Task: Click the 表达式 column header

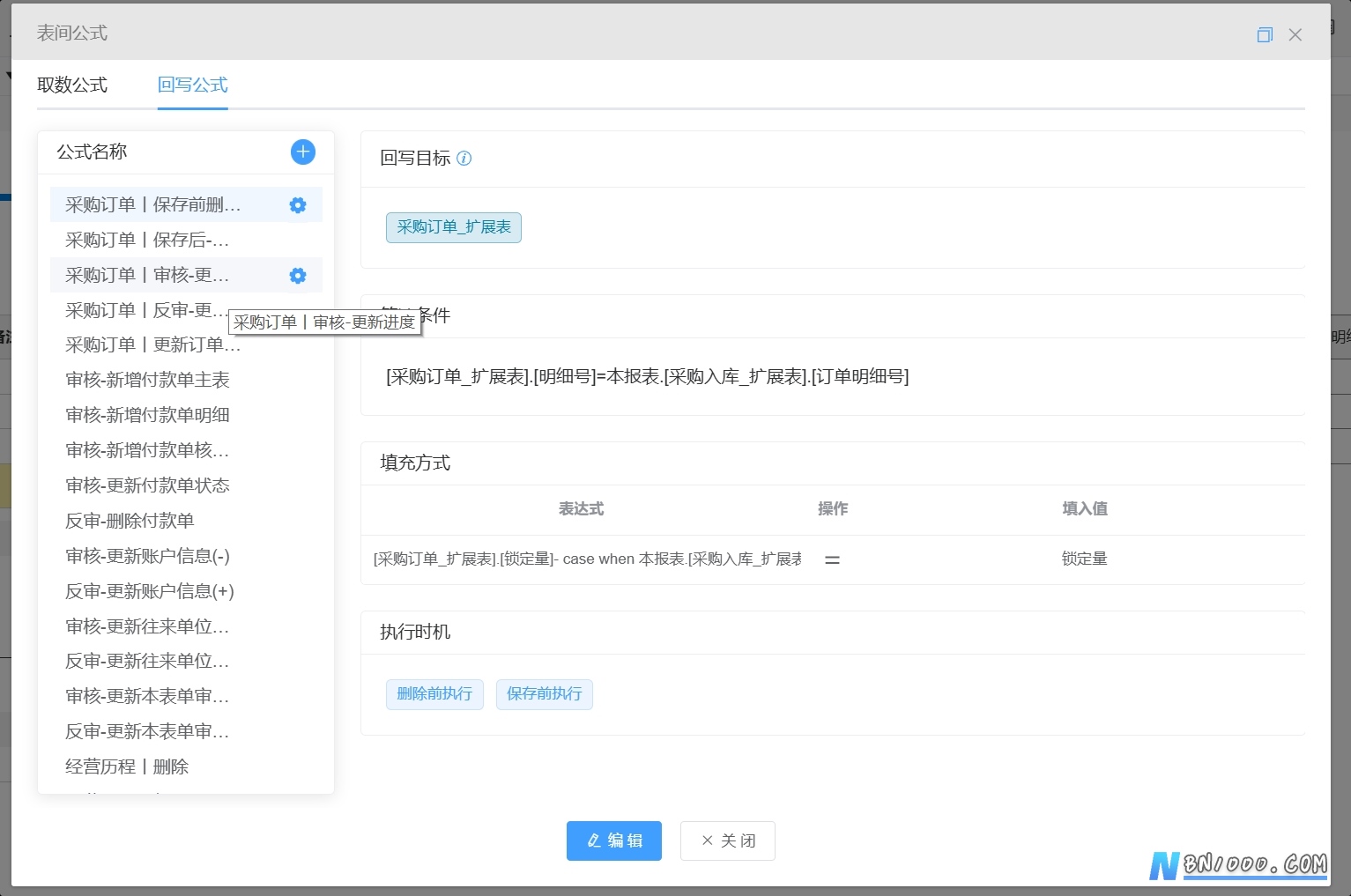Action: 581,509
